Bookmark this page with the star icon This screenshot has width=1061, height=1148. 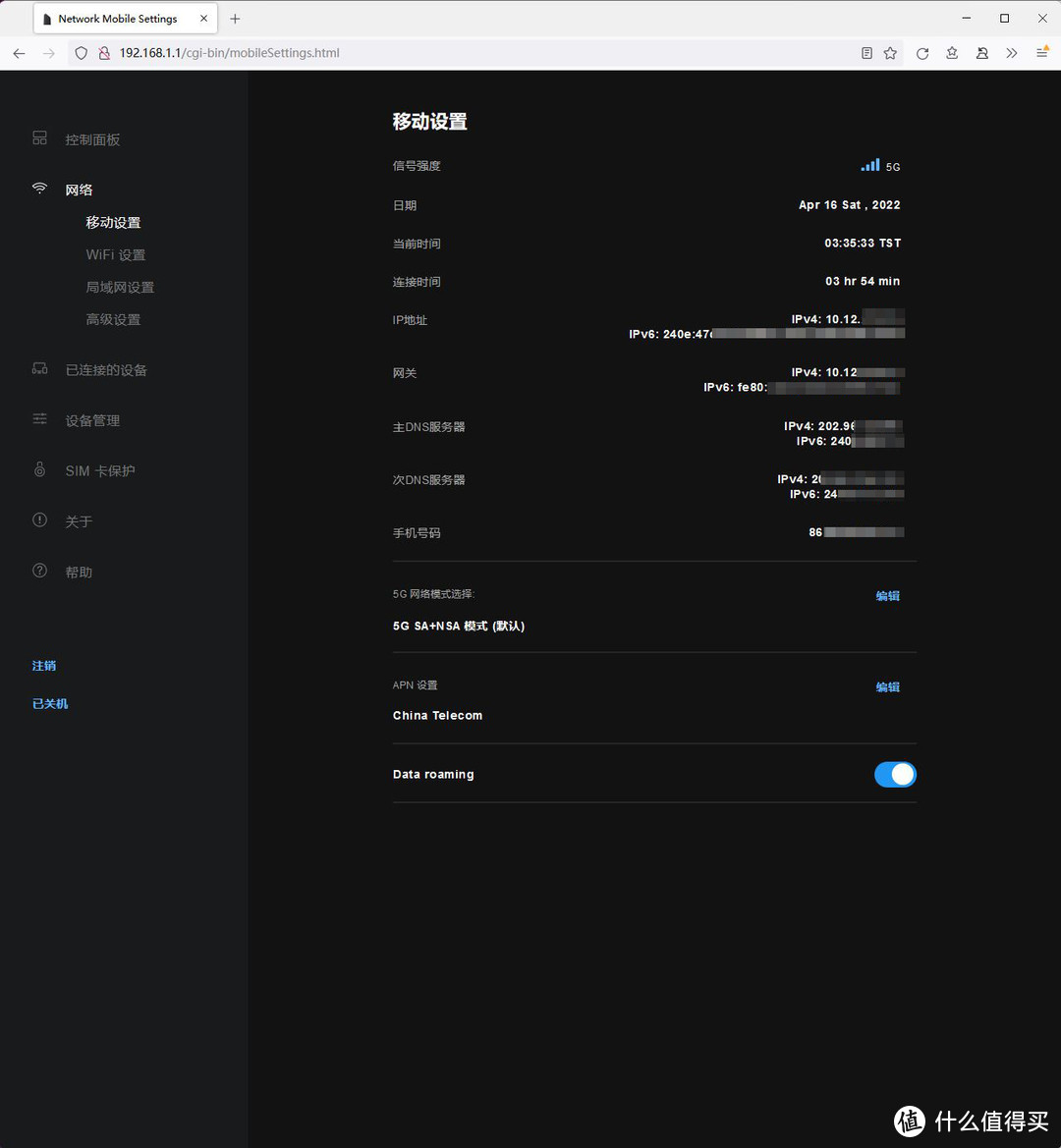point(890,53)
